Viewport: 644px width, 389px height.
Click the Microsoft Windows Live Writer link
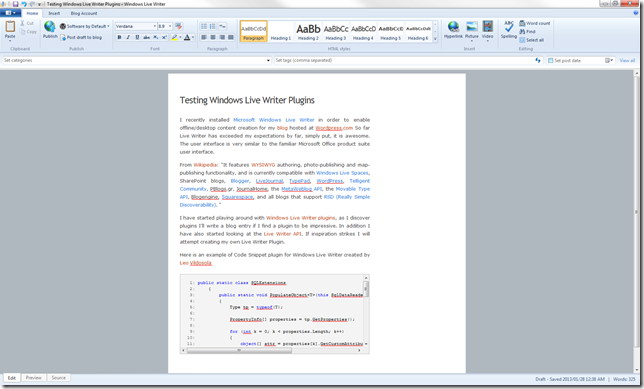(x=274, y=120)
